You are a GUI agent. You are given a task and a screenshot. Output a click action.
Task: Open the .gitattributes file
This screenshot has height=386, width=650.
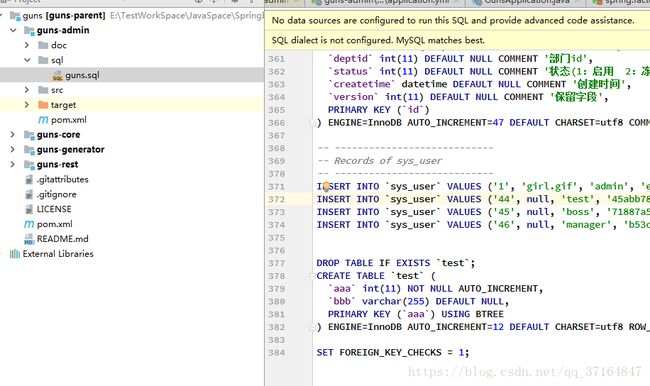(x=62, y=180)
